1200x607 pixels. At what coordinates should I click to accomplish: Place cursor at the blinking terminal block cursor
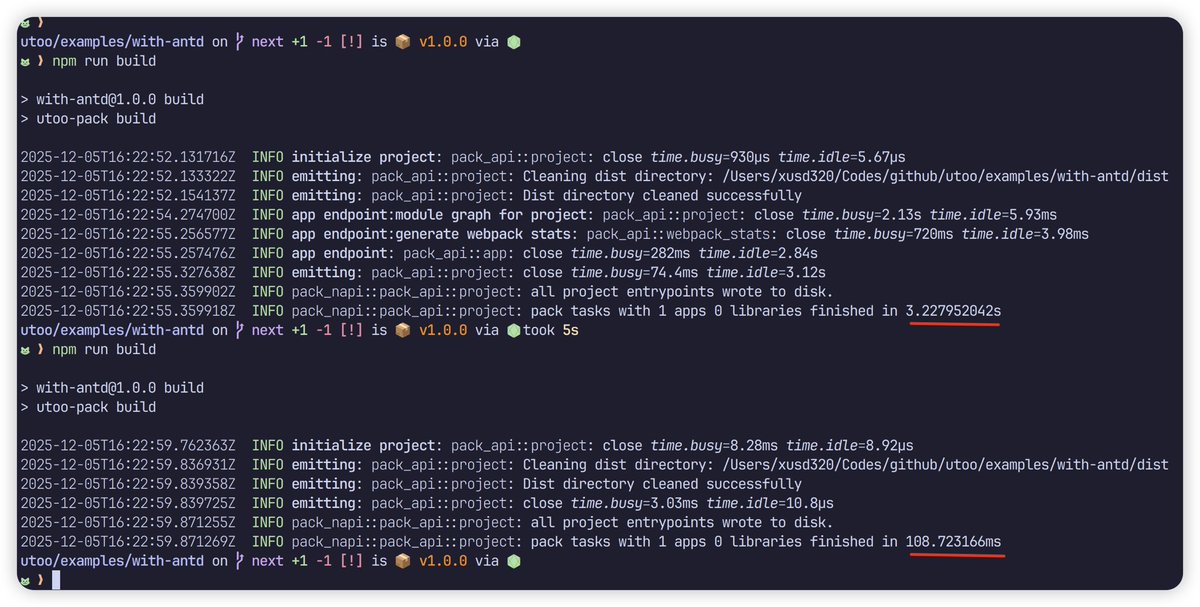[57, 580]
